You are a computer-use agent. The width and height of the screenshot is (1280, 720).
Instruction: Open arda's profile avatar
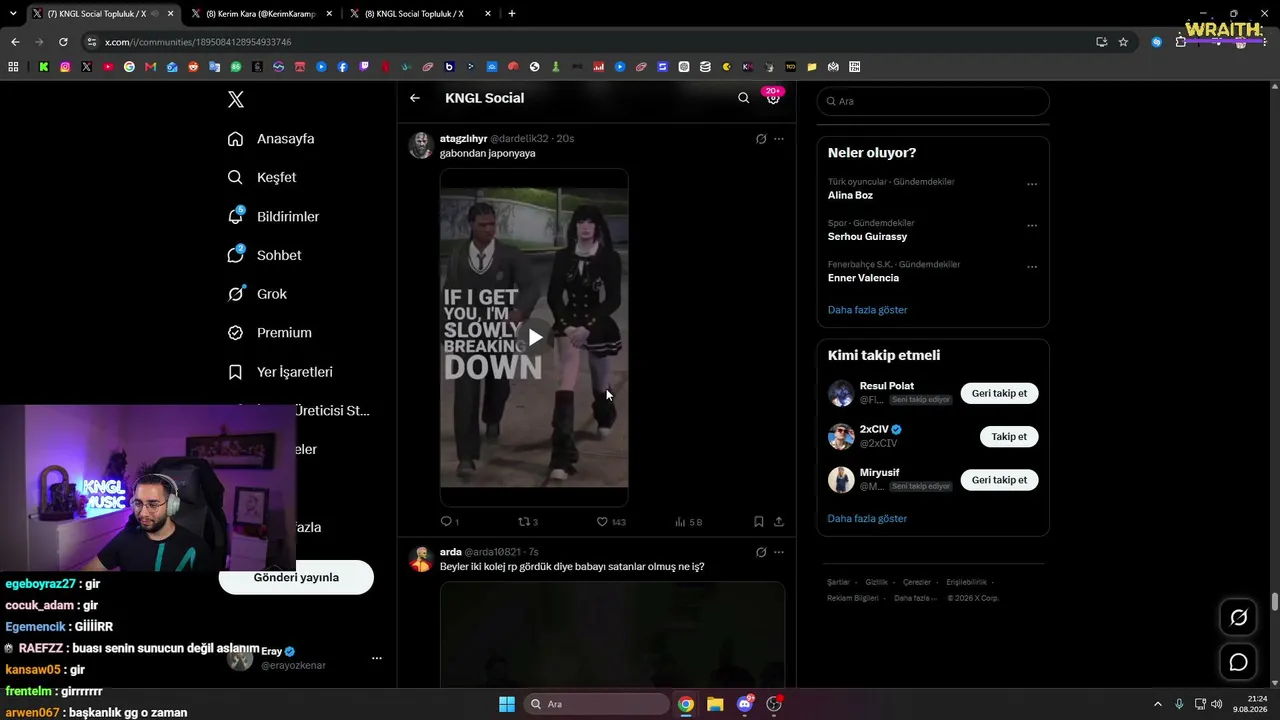[421, 558]
